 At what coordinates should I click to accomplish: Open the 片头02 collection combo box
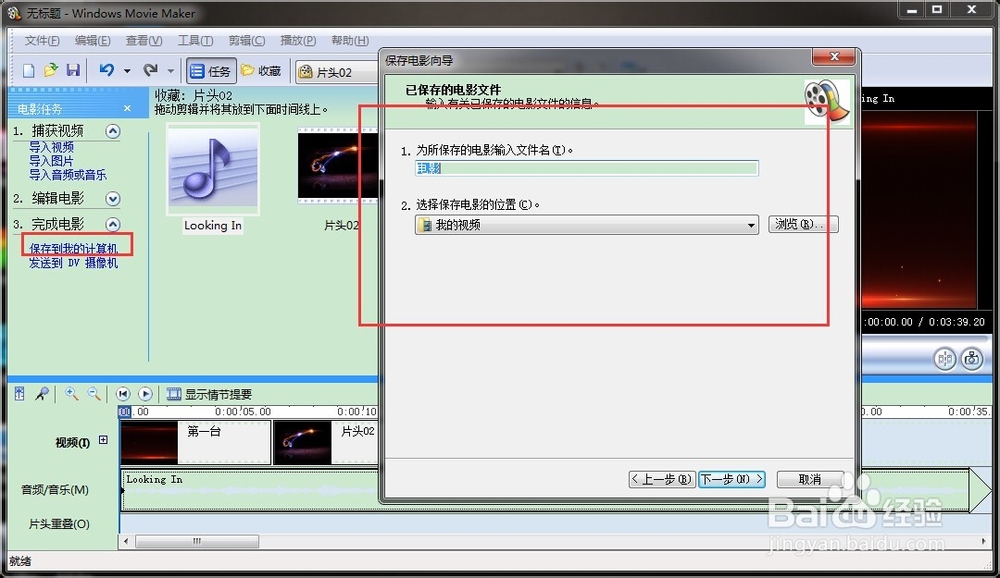click(x=338, y=72)
